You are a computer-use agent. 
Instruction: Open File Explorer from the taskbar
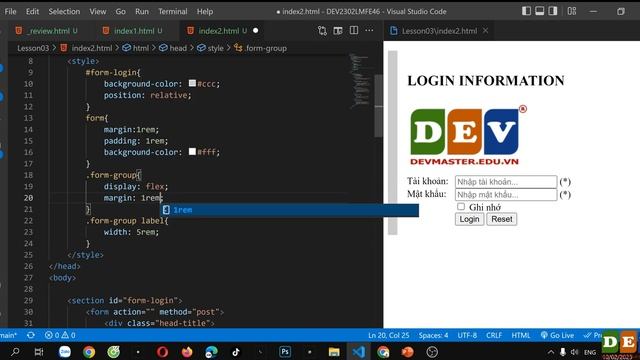coord(334,351)
